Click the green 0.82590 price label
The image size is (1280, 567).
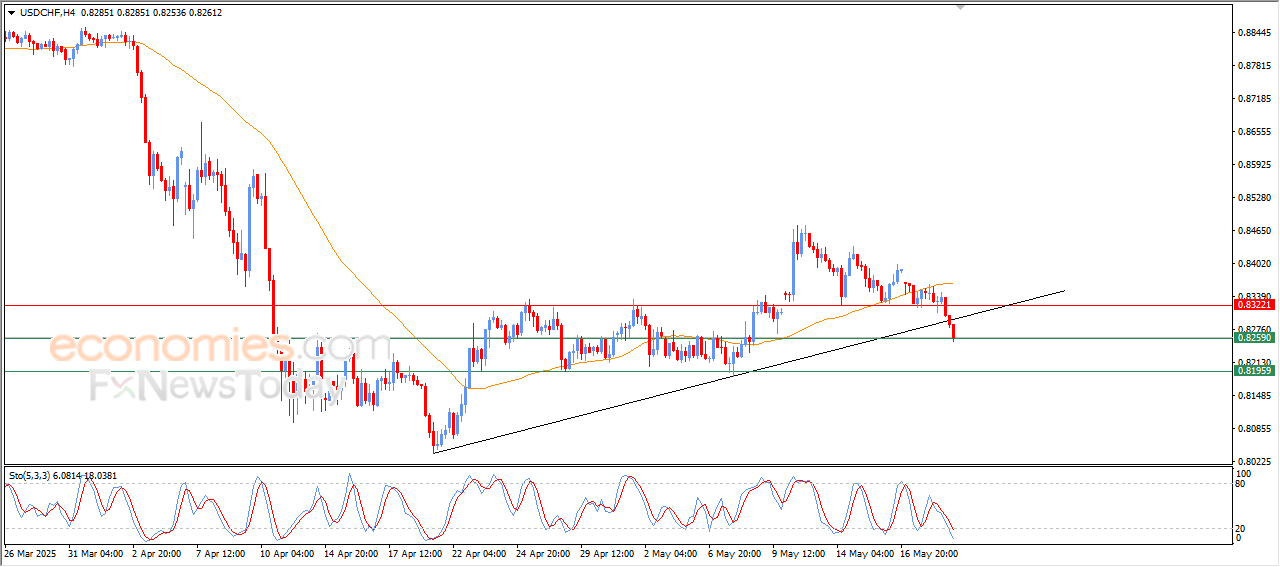[1253, 338]
